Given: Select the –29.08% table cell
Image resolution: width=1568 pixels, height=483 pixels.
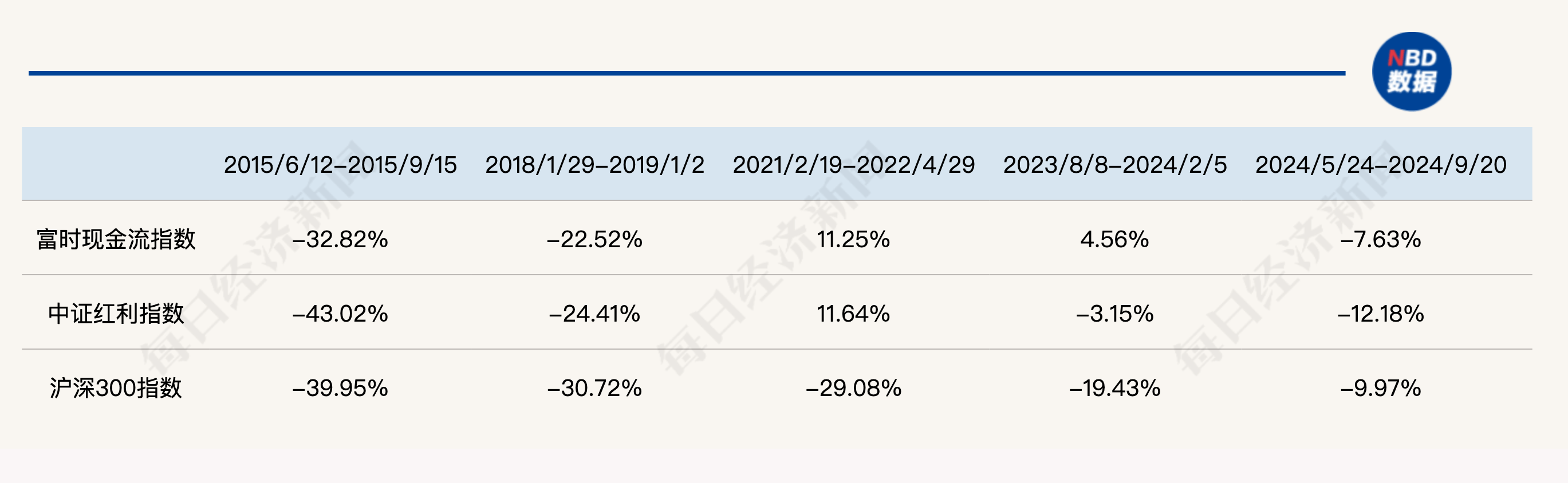Looking at the screenshot, I should 853,388.
